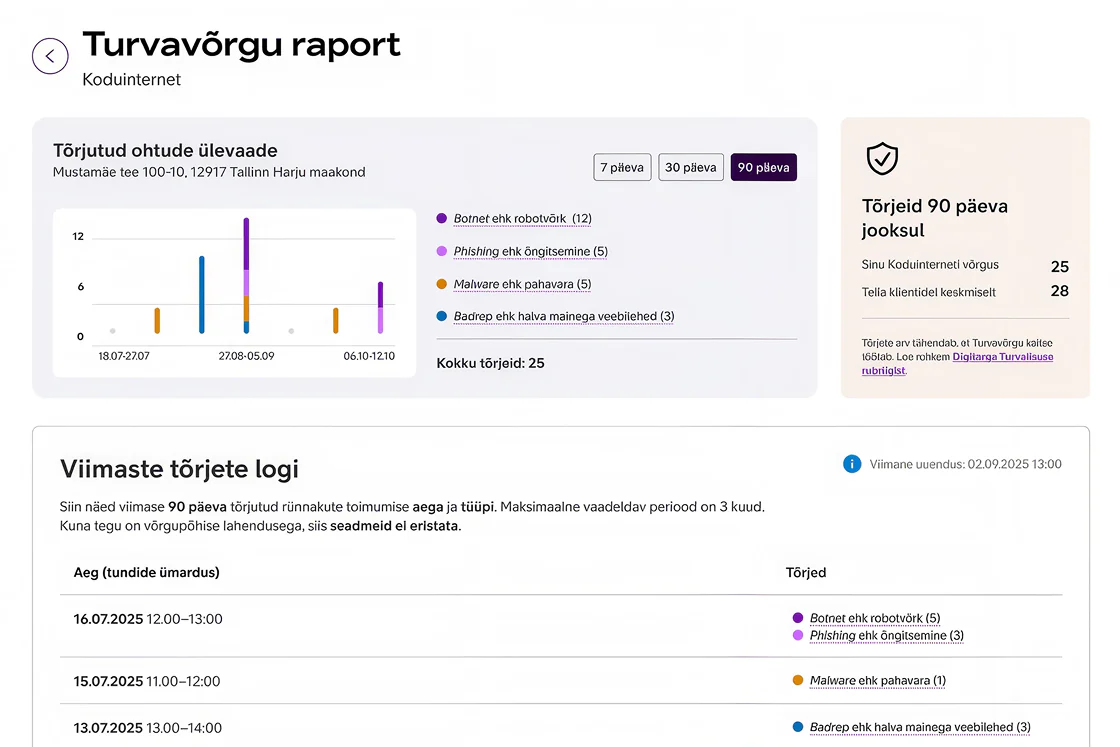Select the 7 päeva period tab
Image resolution: width=1120 pixels, height=747 pixels.
coord(622,167)
